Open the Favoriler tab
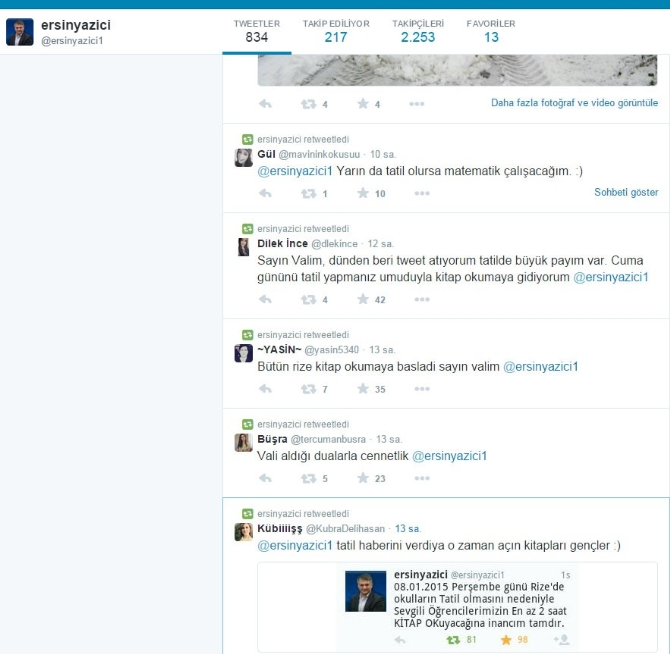This screenshot has height=654, width=670. 491,31
